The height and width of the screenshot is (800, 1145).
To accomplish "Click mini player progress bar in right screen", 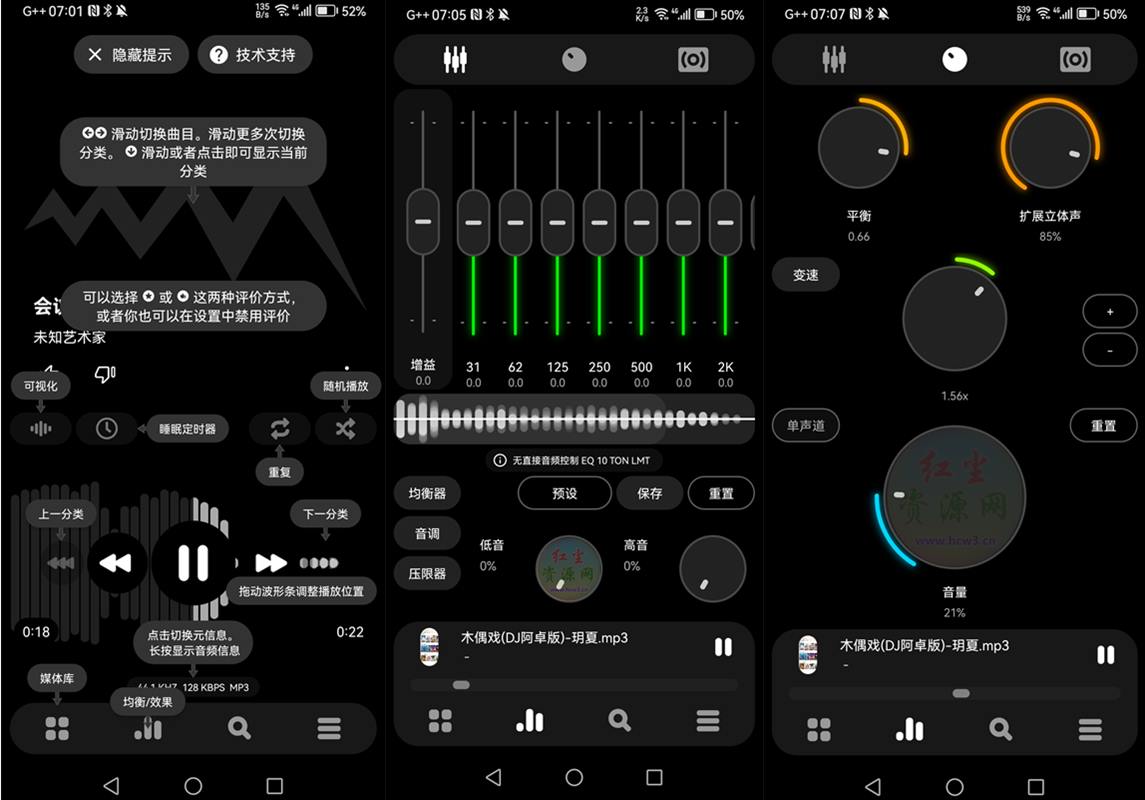I will (954, 693).
